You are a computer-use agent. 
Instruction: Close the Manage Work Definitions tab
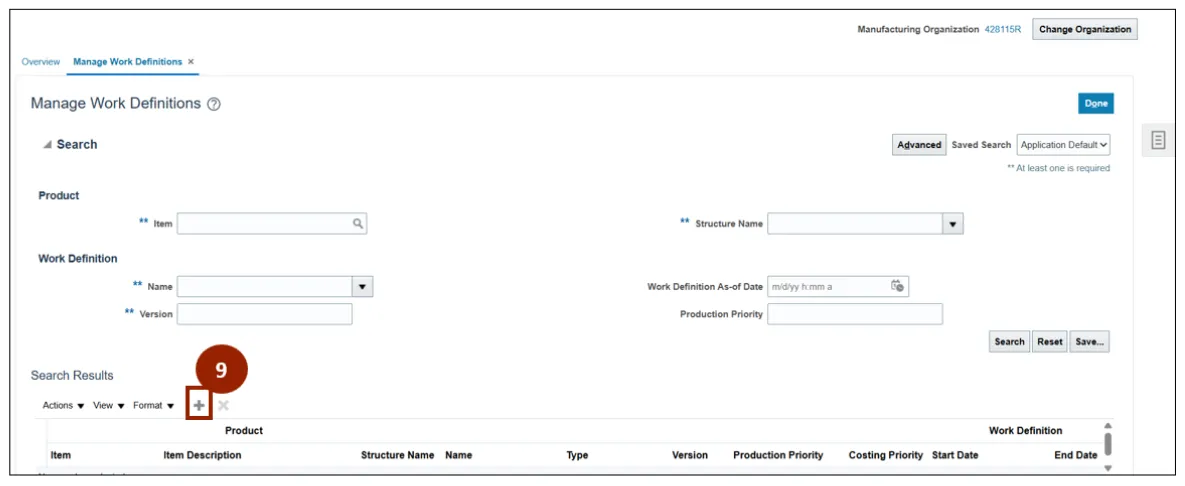191,62
